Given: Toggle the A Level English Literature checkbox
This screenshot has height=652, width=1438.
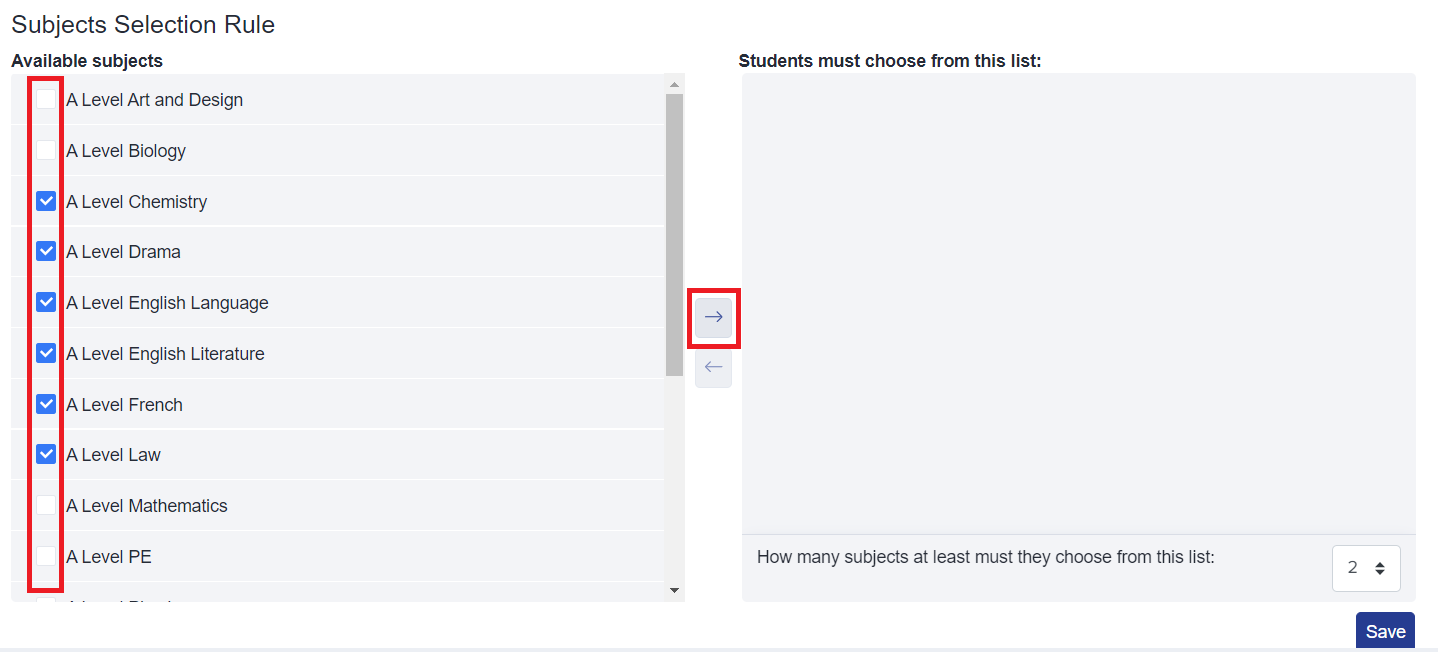Looking at the screenshot, I should 45,352.
